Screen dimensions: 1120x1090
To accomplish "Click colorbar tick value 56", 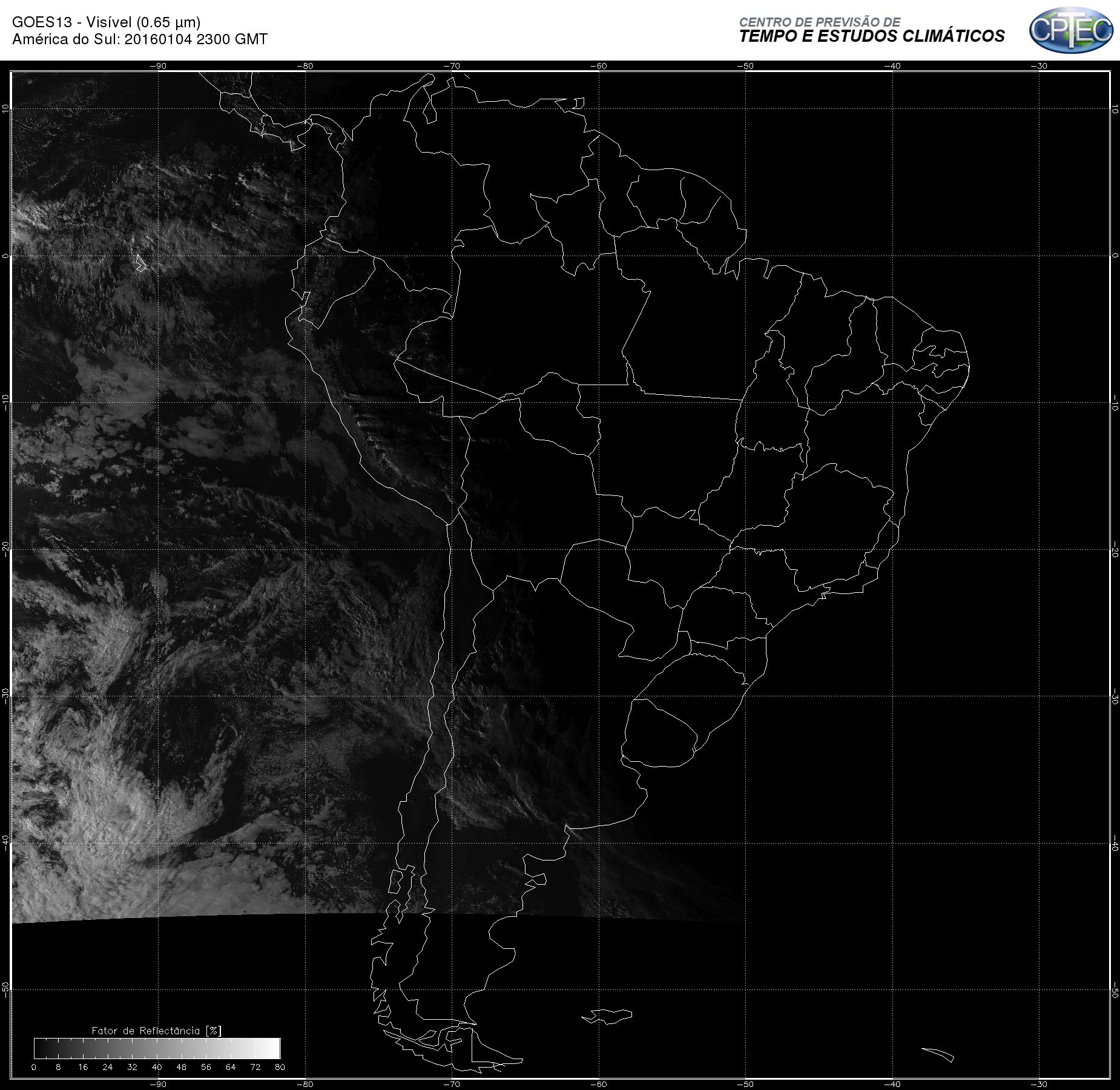I will pyautogui.click(x=206, y=1067).
